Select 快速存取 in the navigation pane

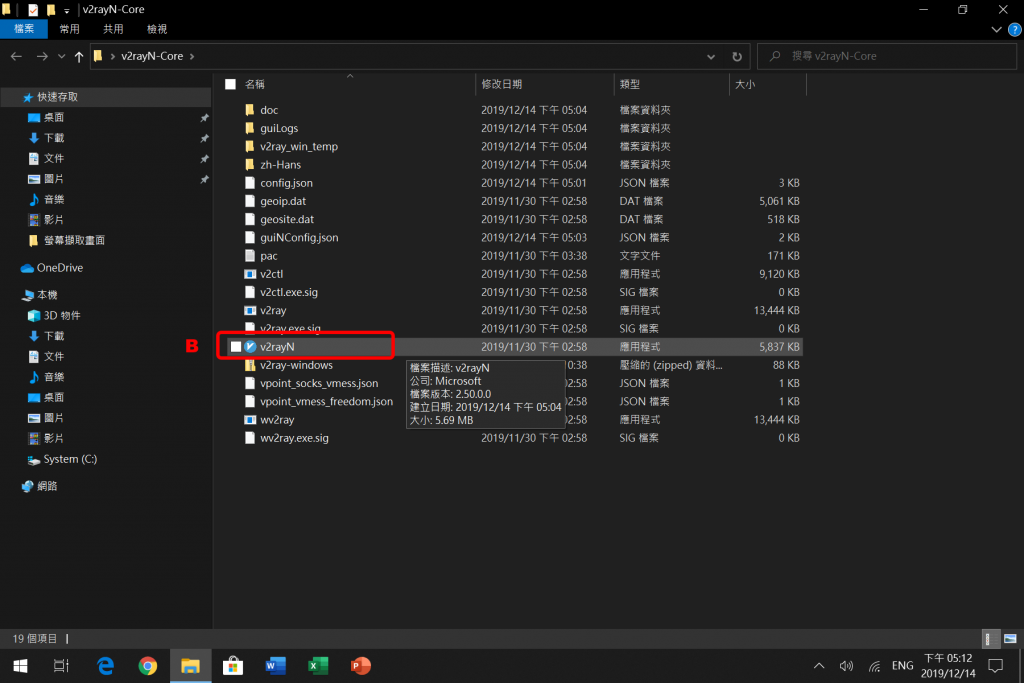pyautogui.click(x=57, y=97)
